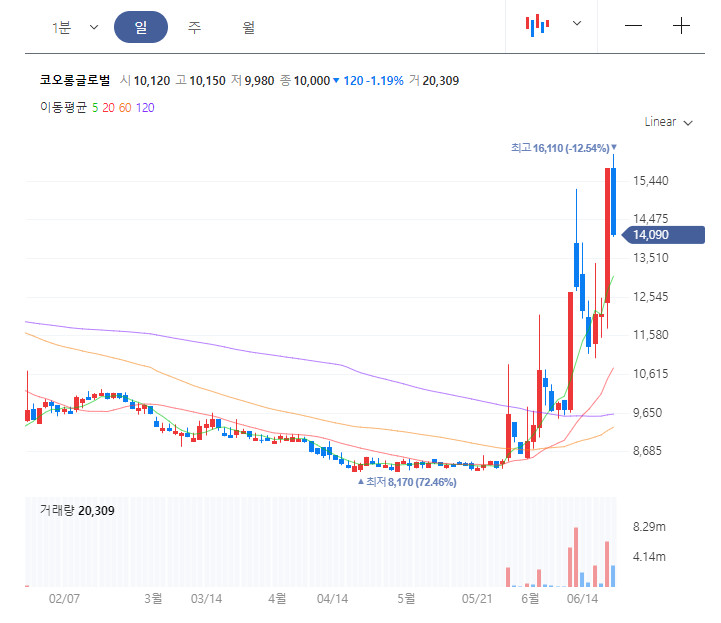This screenshot has width=721, height=623.
Task: Click the 06/14 date axis label
Action: coord(583,599)
